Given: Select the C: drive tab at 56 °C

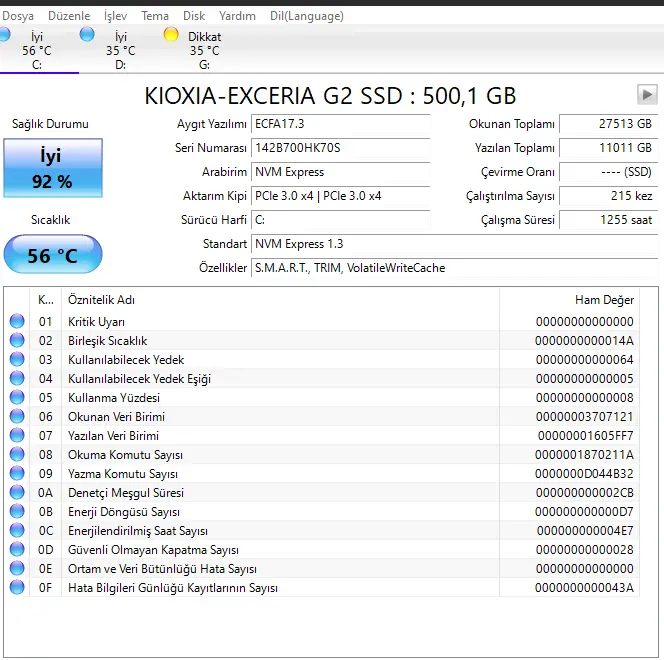Looking at the screenshot, I should pos(37,50).
